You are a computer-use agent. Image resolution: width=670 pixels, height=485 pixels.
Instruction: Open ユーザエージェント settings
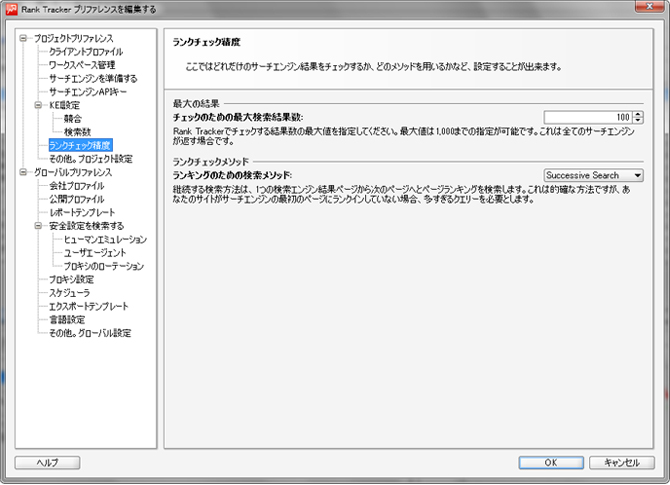95,253
